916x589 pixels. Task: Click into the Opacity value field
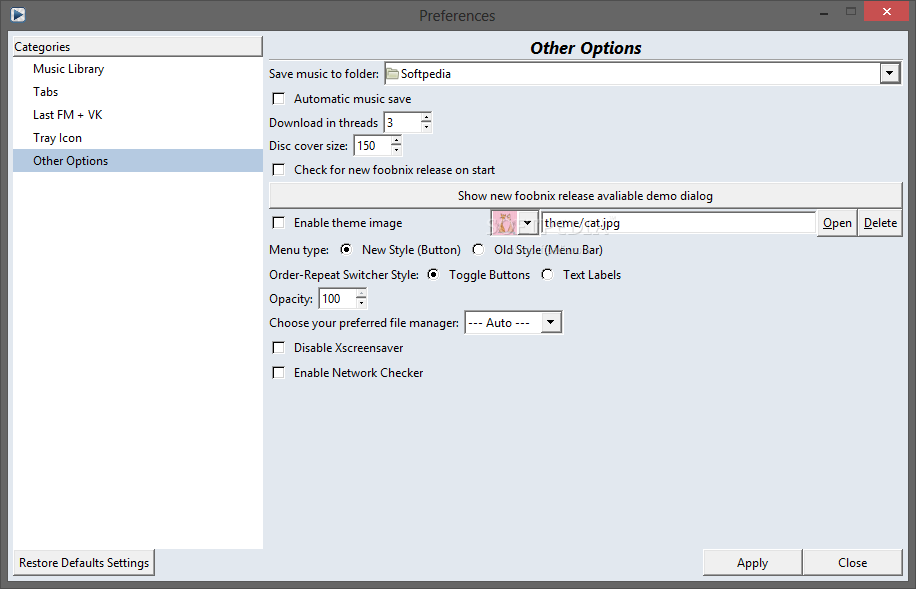tap(337, 299)
